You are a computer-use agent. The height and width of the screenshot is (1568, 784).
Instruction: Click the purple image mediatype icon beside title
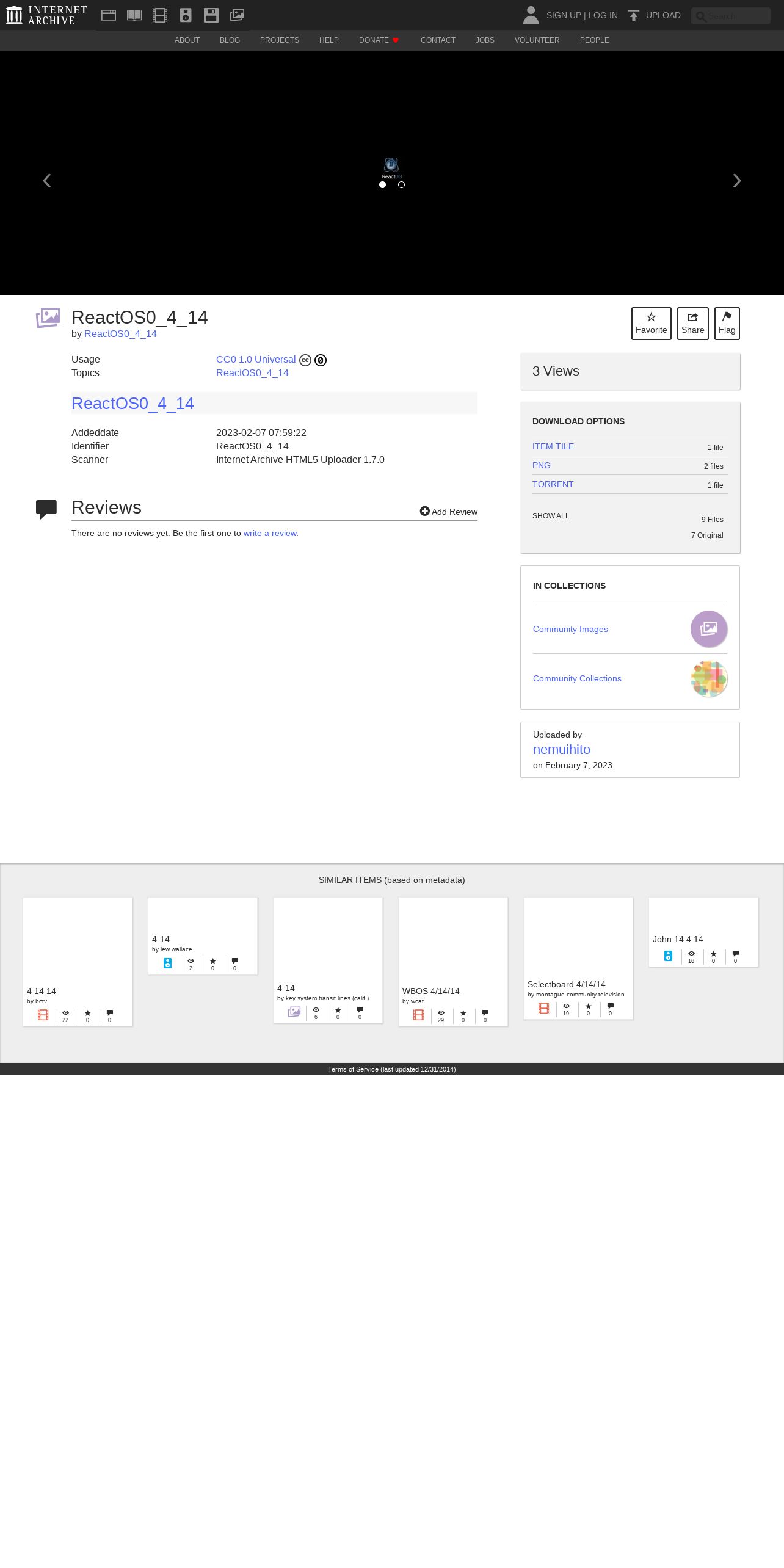click(x=48, y=318)
